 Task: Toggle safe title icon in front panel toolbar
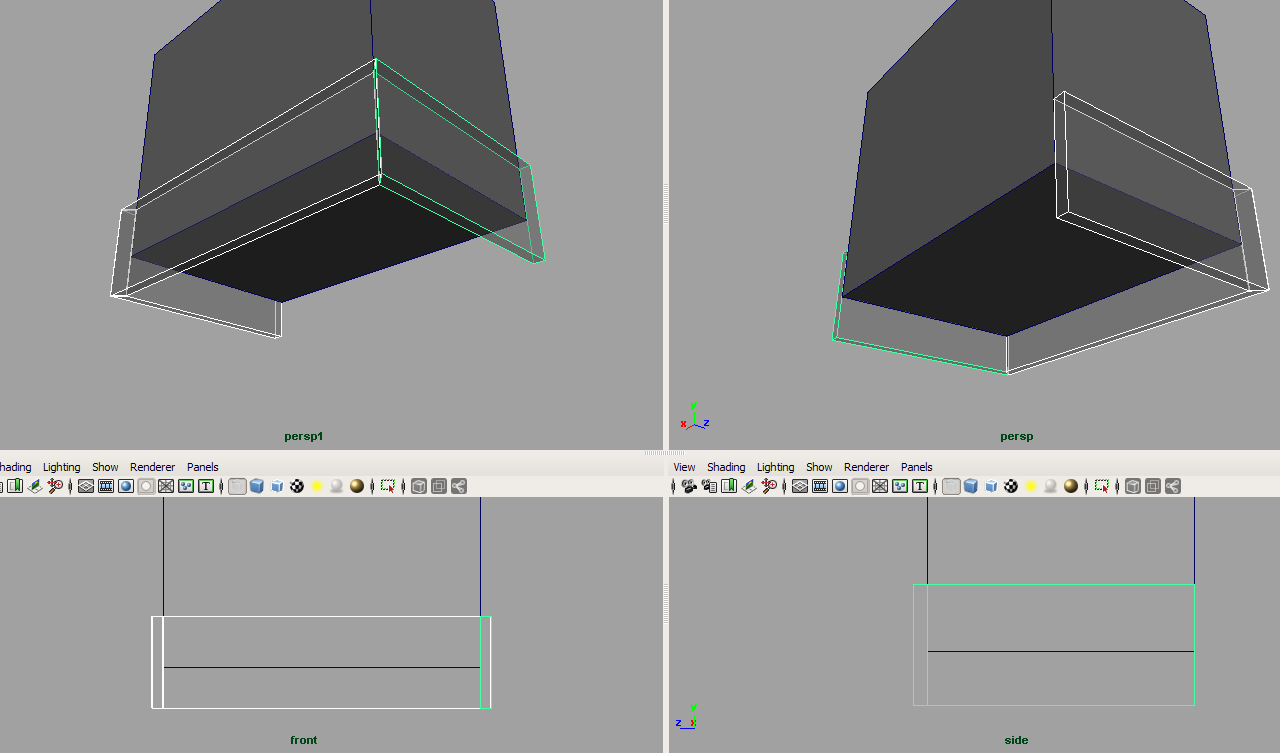click(x=206, y=486)
